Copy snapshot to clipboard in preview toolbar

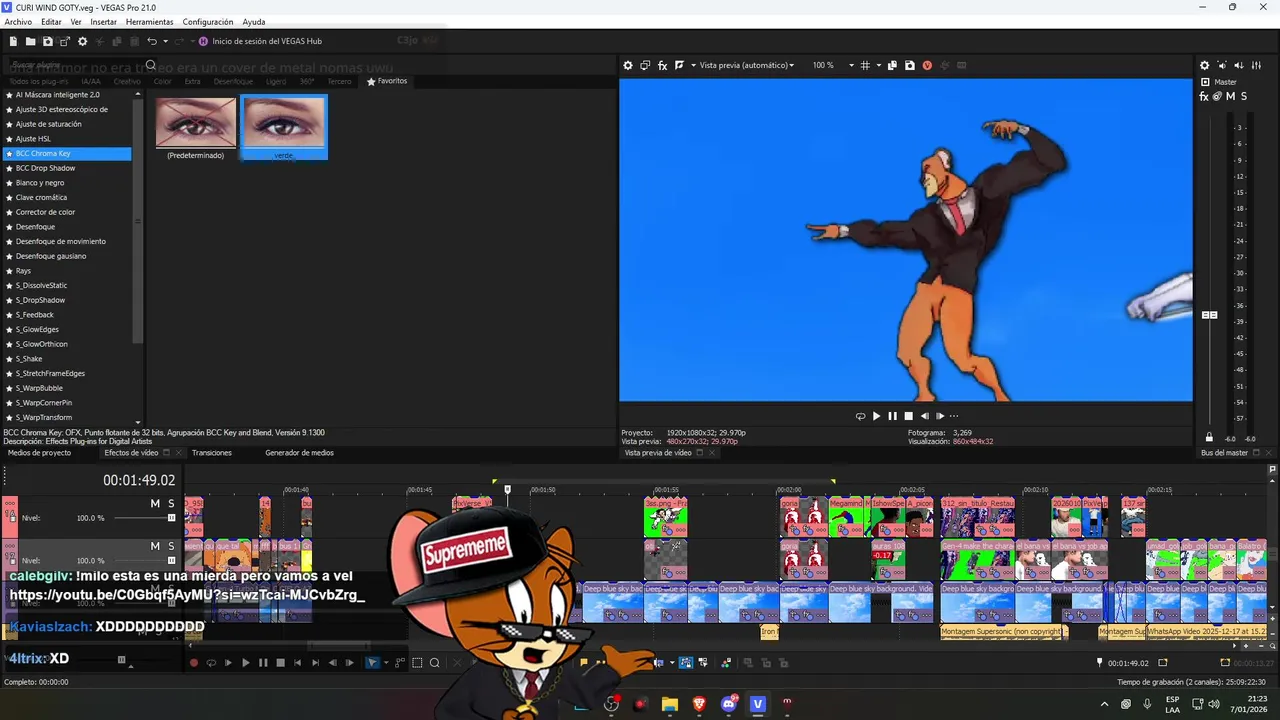(x=892, y=65)
